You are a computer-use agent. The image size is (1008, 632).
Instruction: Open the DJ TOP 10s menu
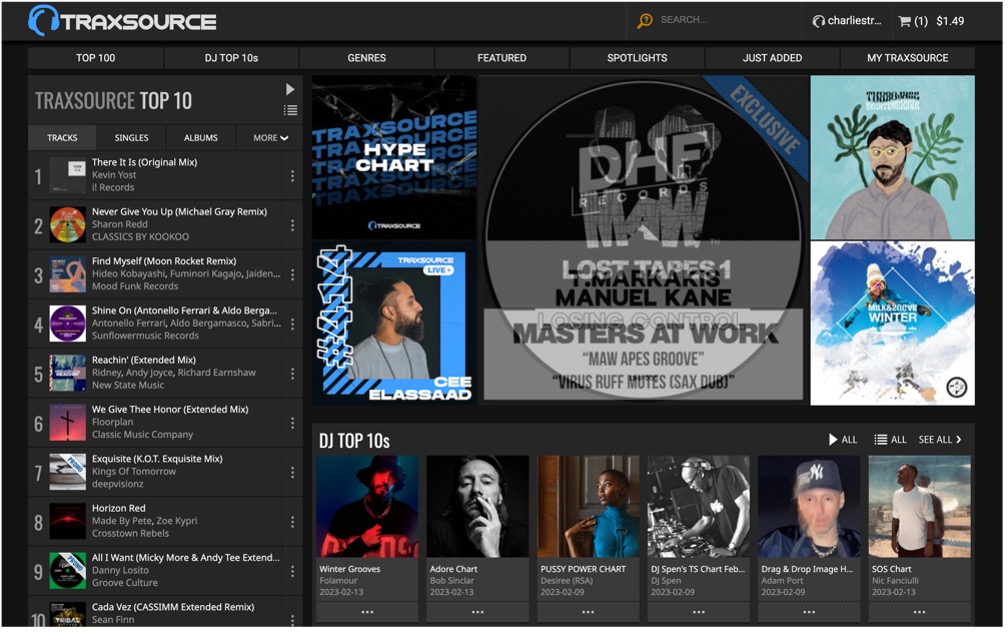231,58
